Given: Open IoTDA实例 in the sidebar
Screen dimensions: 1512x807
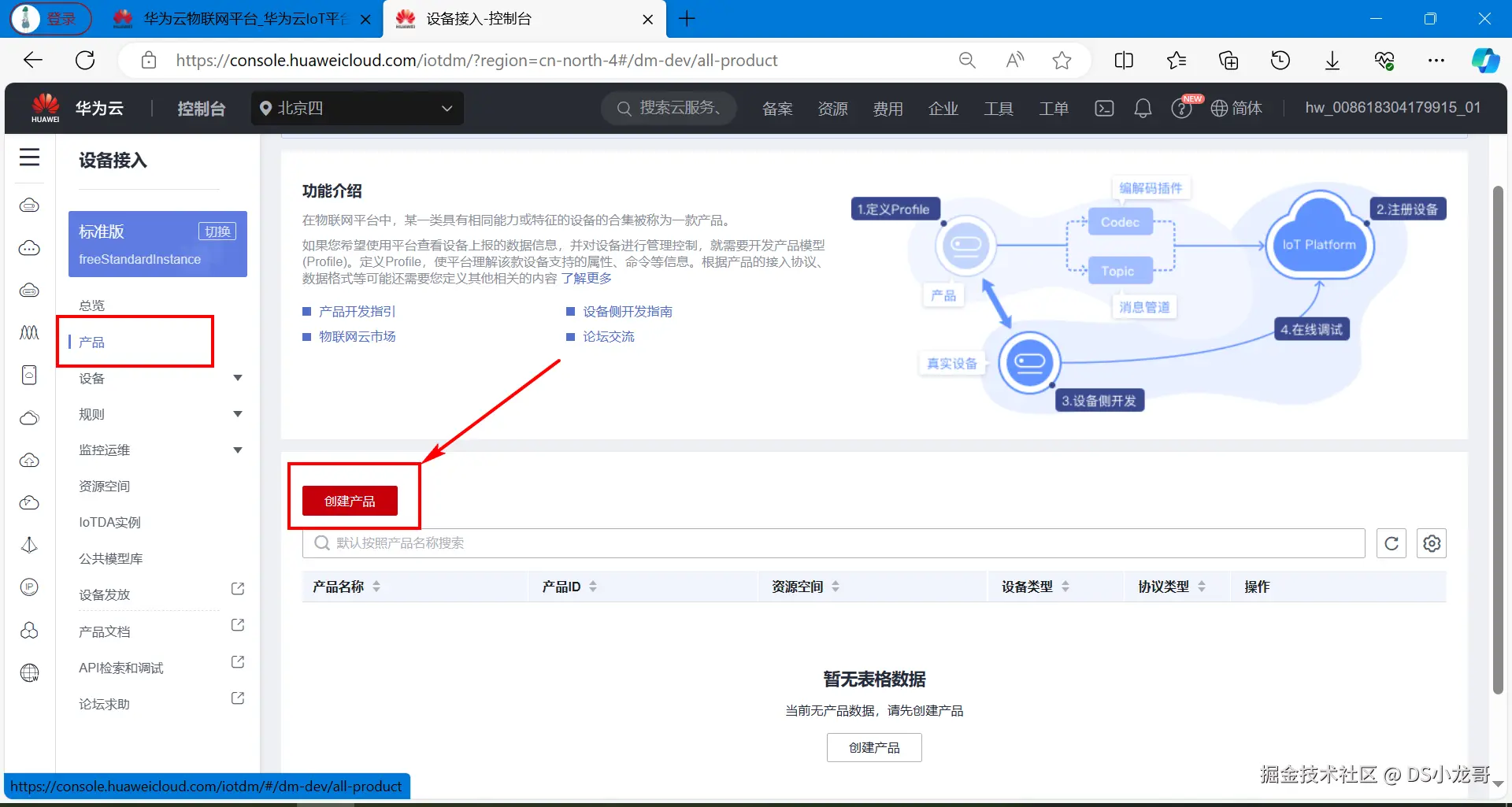Looking at the screenshot, I should pyautogui.click(x=110, y=523).
